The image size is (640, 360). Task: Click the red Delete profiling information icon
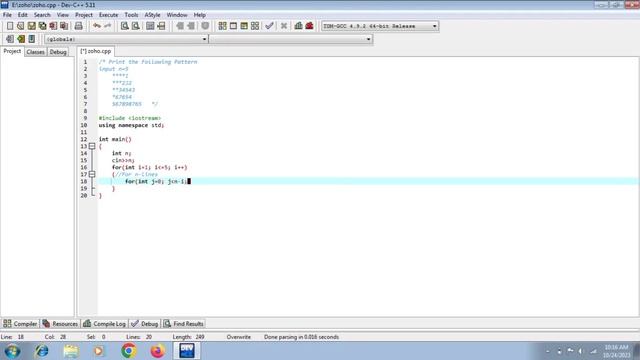click(309, 26)
